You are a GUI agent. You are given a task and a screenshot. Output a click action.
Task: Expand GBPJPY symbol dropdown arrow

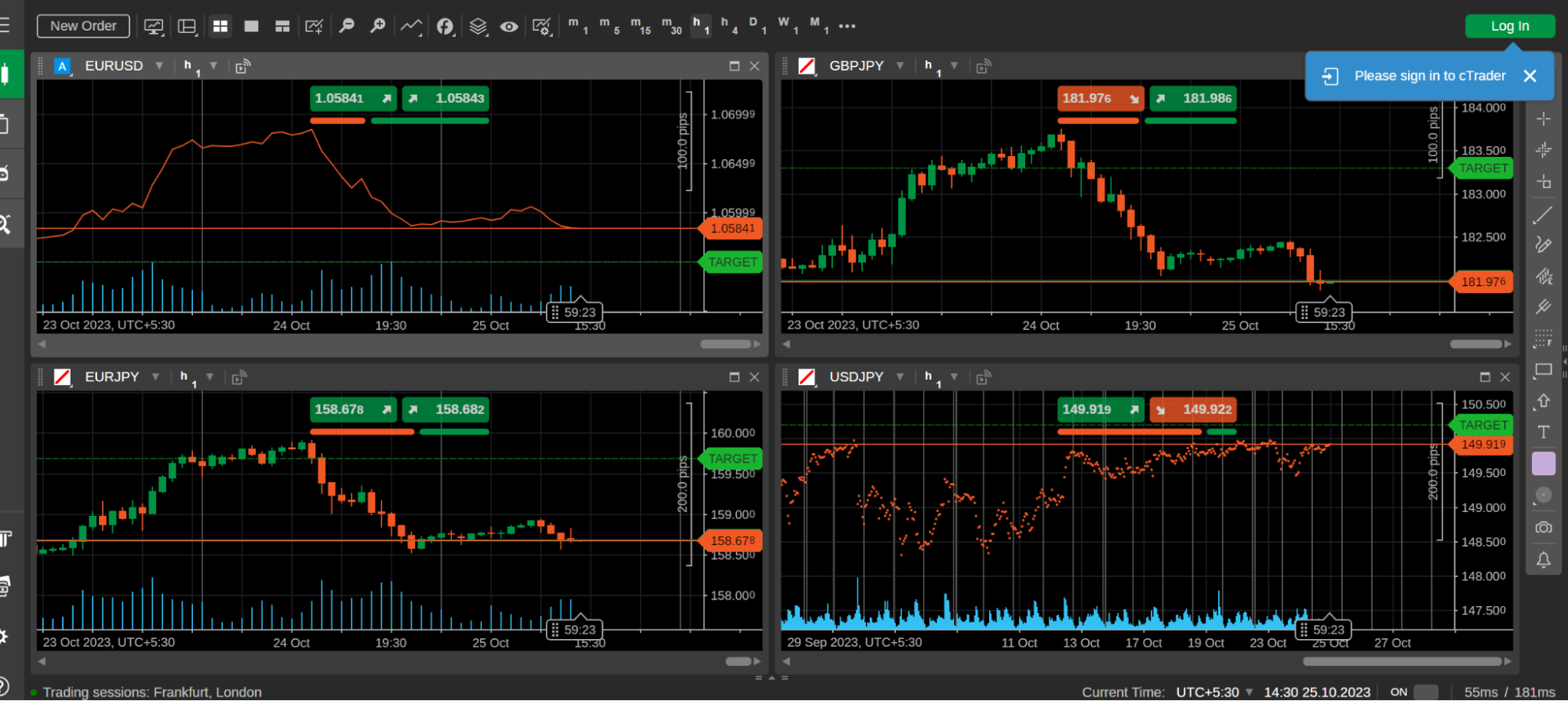900,66
